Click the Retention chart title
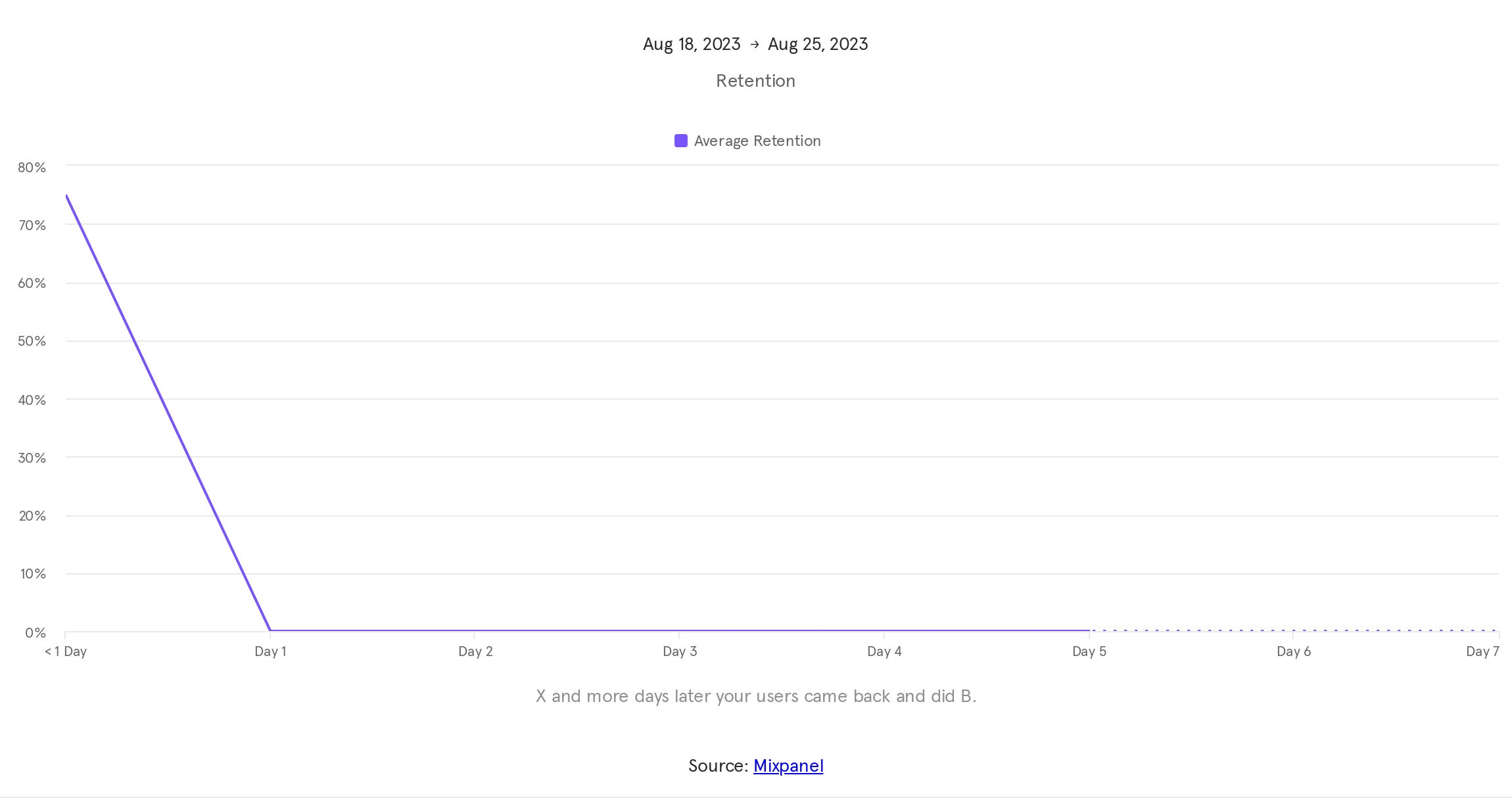Viewport: 1512px width, 798px height. point(755,81)
